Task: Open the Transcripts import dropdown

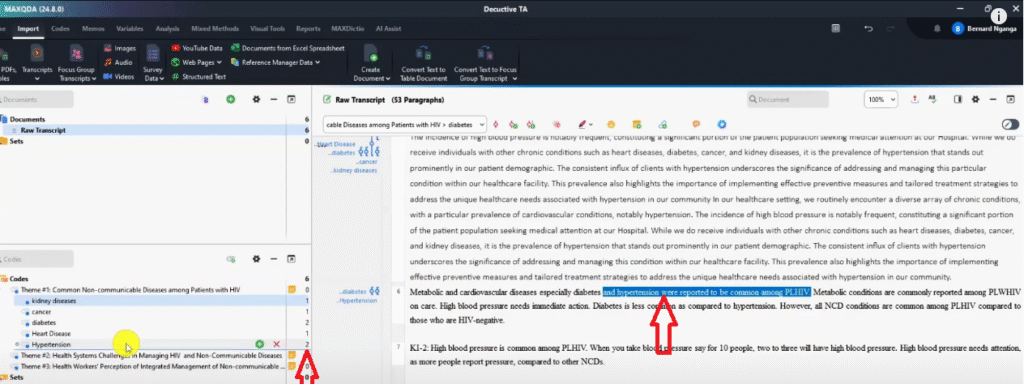Action: 37,63
